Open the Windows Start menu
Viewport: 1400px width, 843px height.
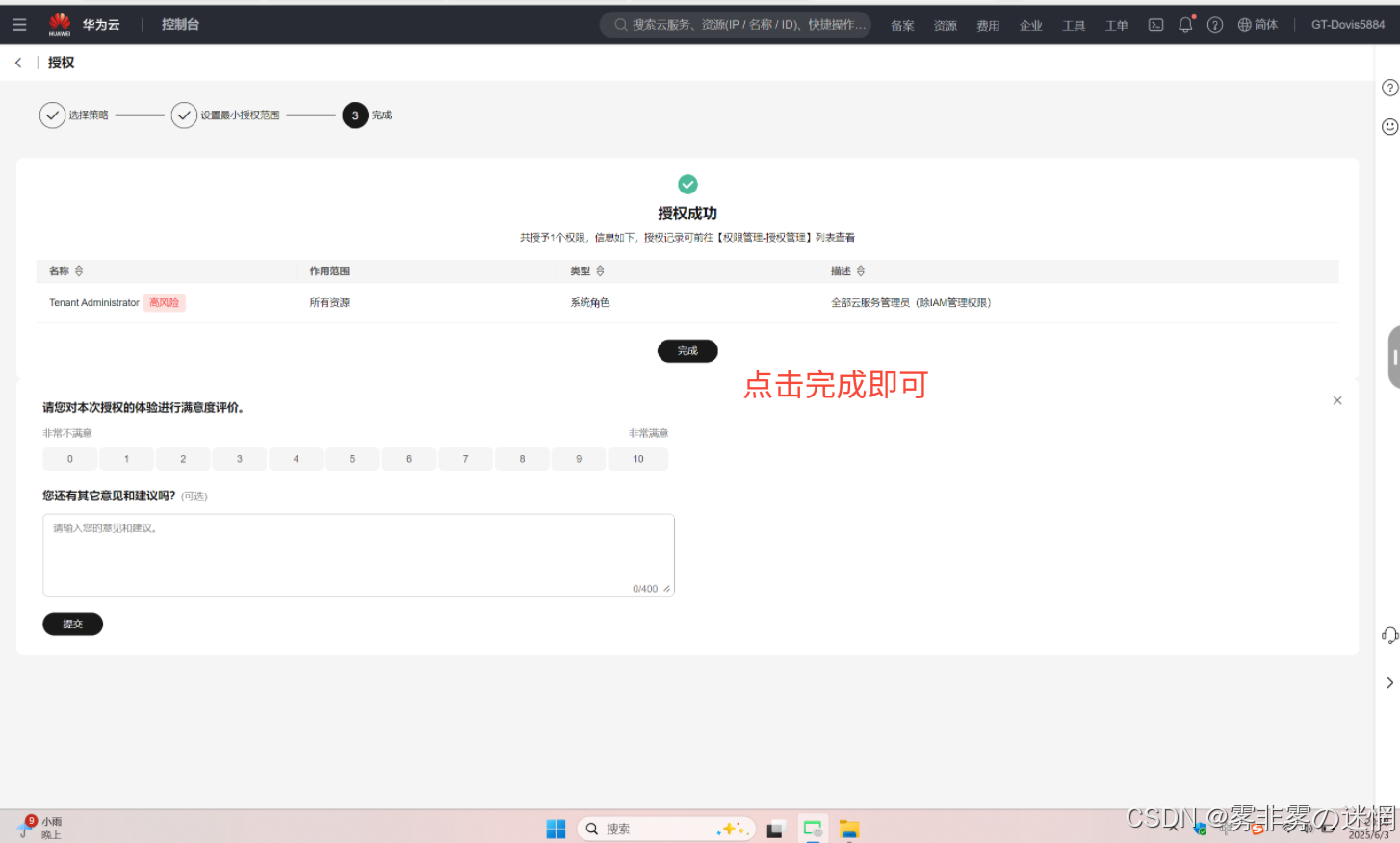pos(556,830)
